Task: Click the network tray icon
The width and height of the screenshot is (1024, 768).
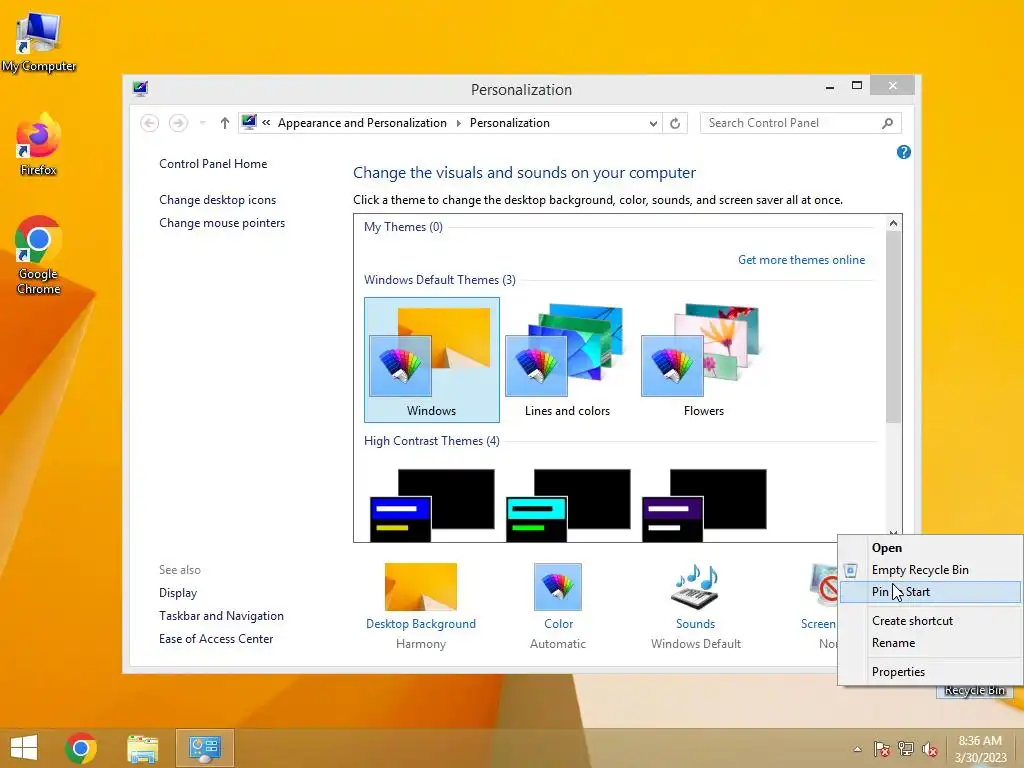Action: coord(906,749)
